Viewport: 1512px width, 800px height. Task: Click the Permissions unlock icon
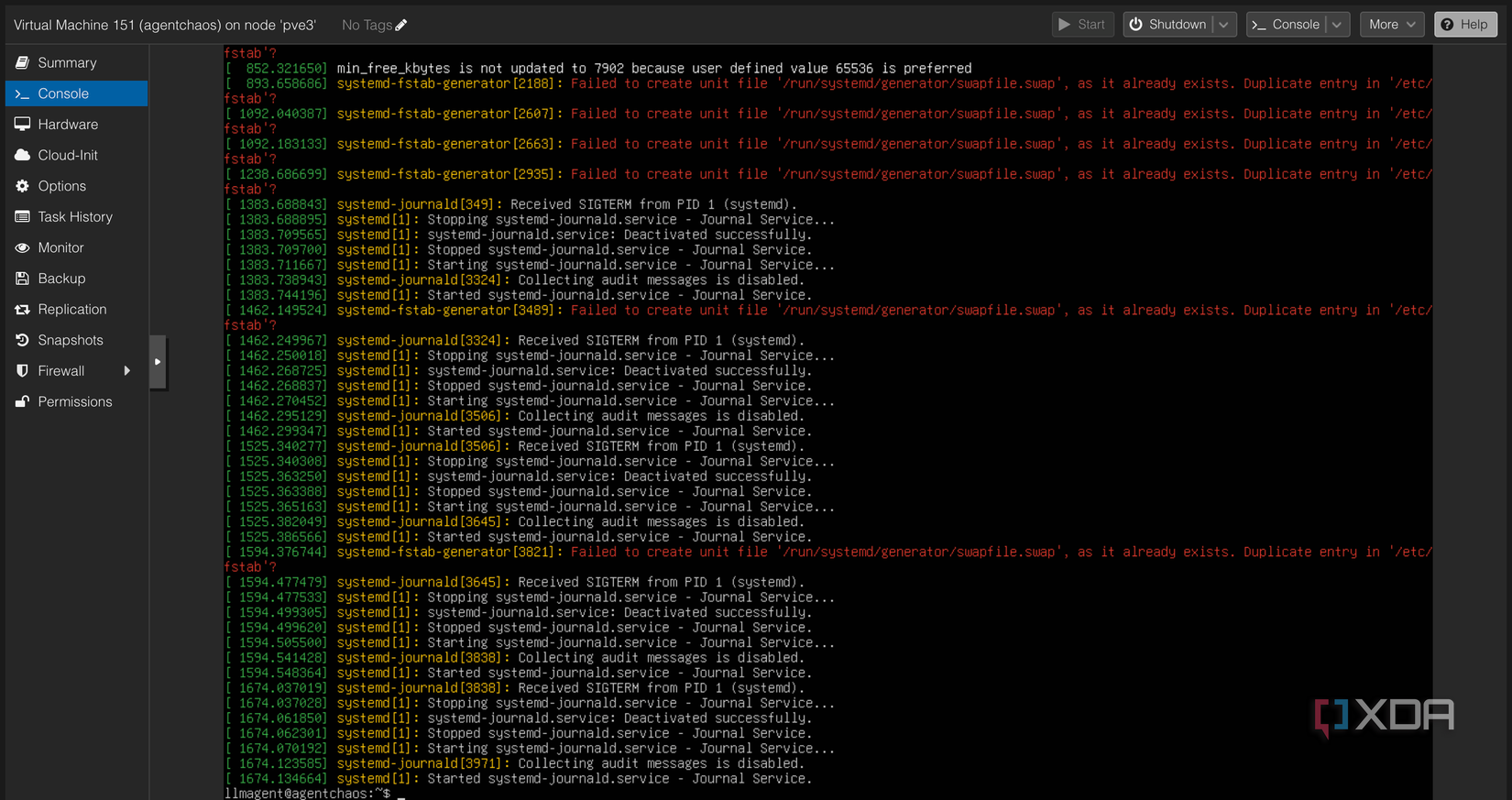(x=22, y=401)
